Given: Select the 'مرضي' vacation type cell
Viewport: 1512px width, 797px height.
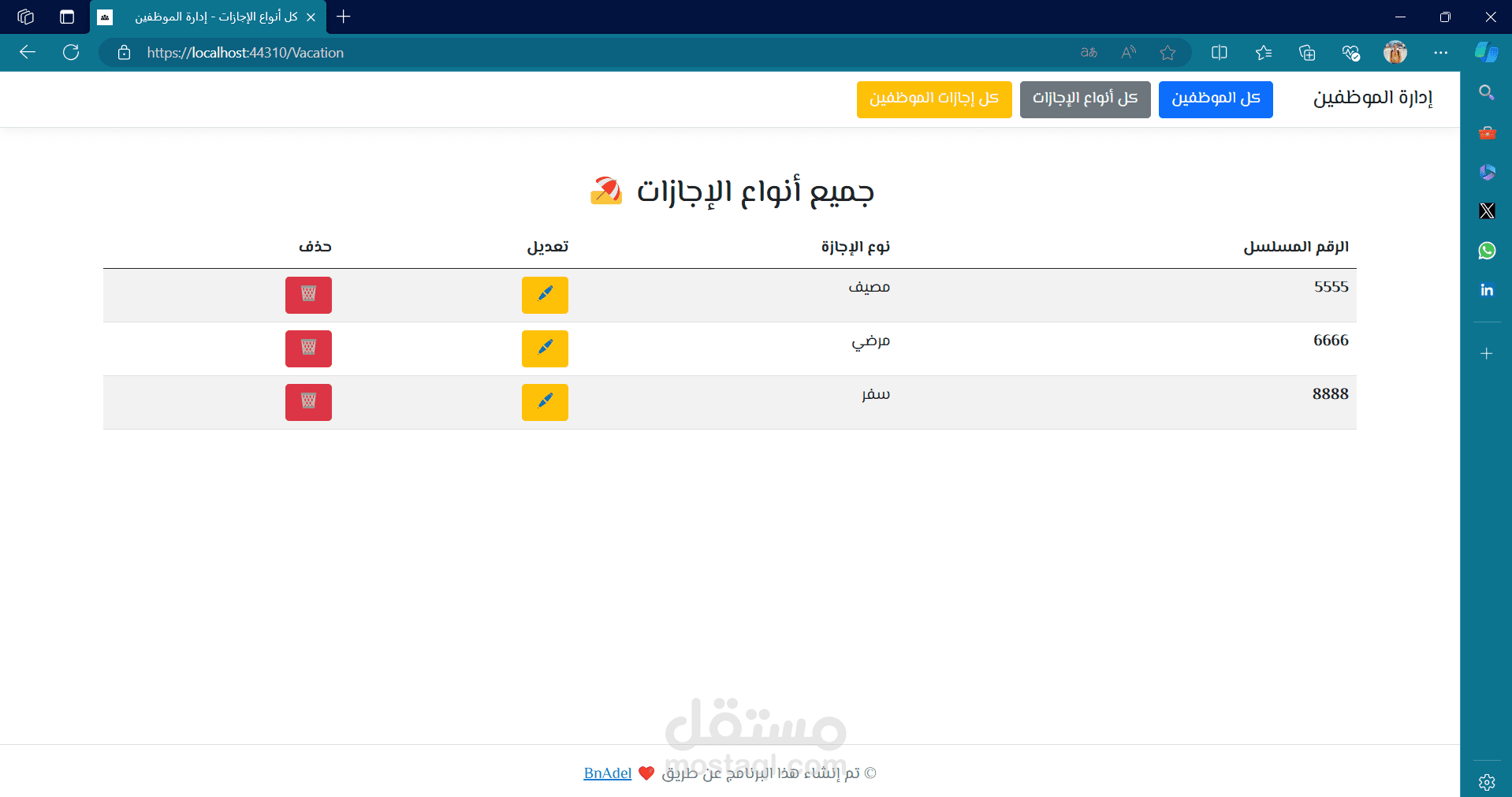Looking at the screenshot, I should 870,341.
